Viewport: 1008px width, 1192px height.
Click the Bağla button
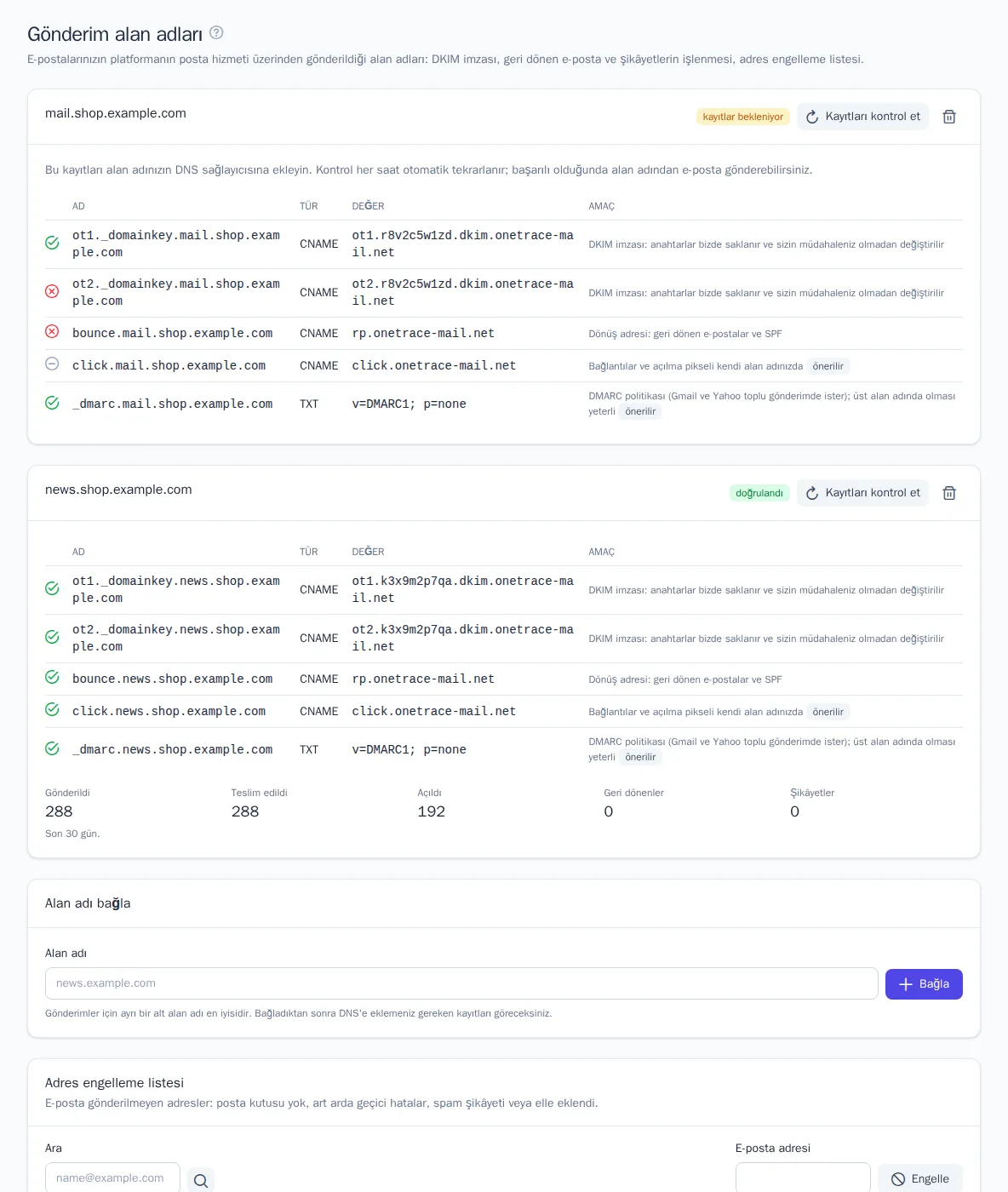(x=924, y=984)
